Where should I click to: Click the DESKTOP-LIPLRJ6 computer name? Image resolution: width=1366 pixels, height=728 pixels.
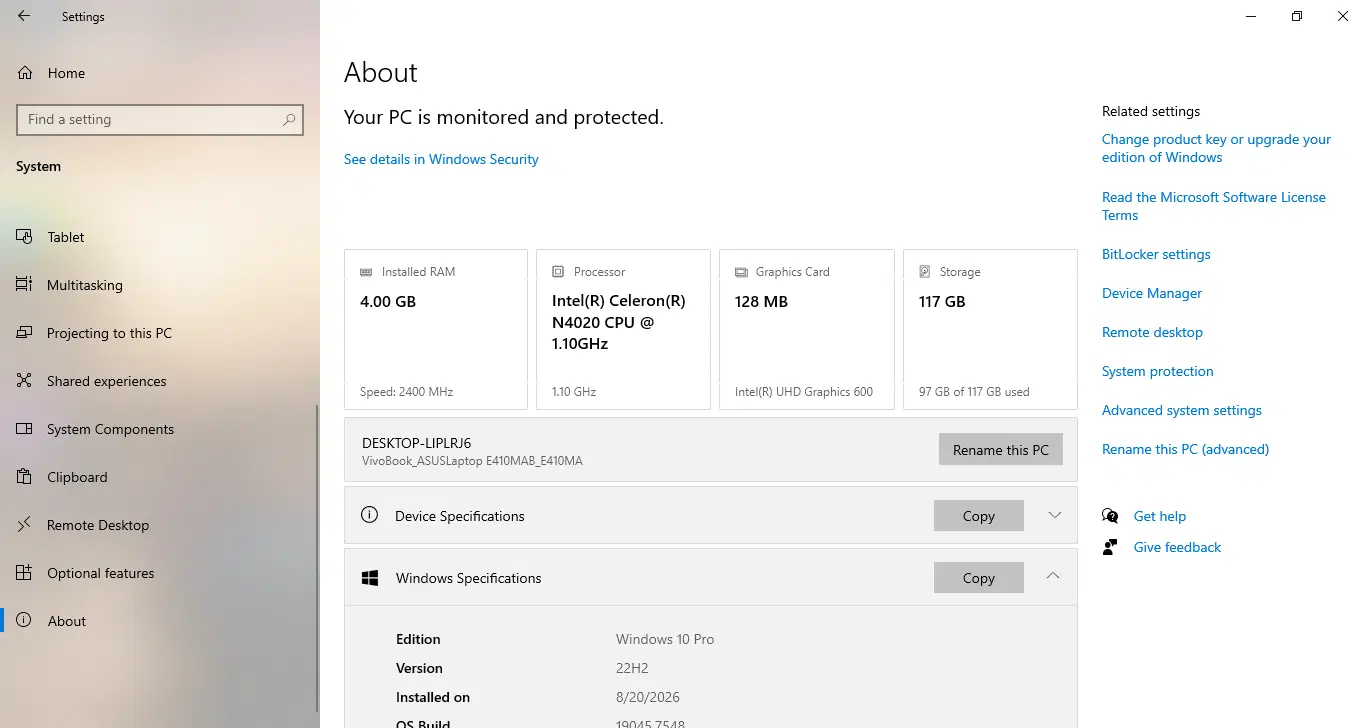click(416, 442)
